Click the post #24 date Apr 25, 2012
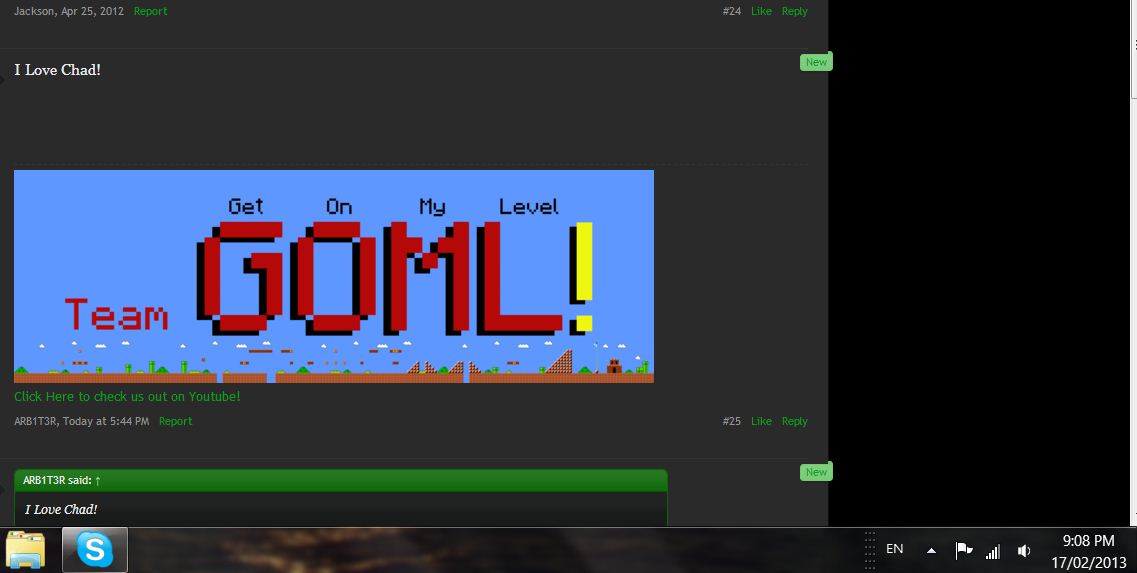Screen dimensions: 1137x573 pyautogui.click(x=92, y=11)
